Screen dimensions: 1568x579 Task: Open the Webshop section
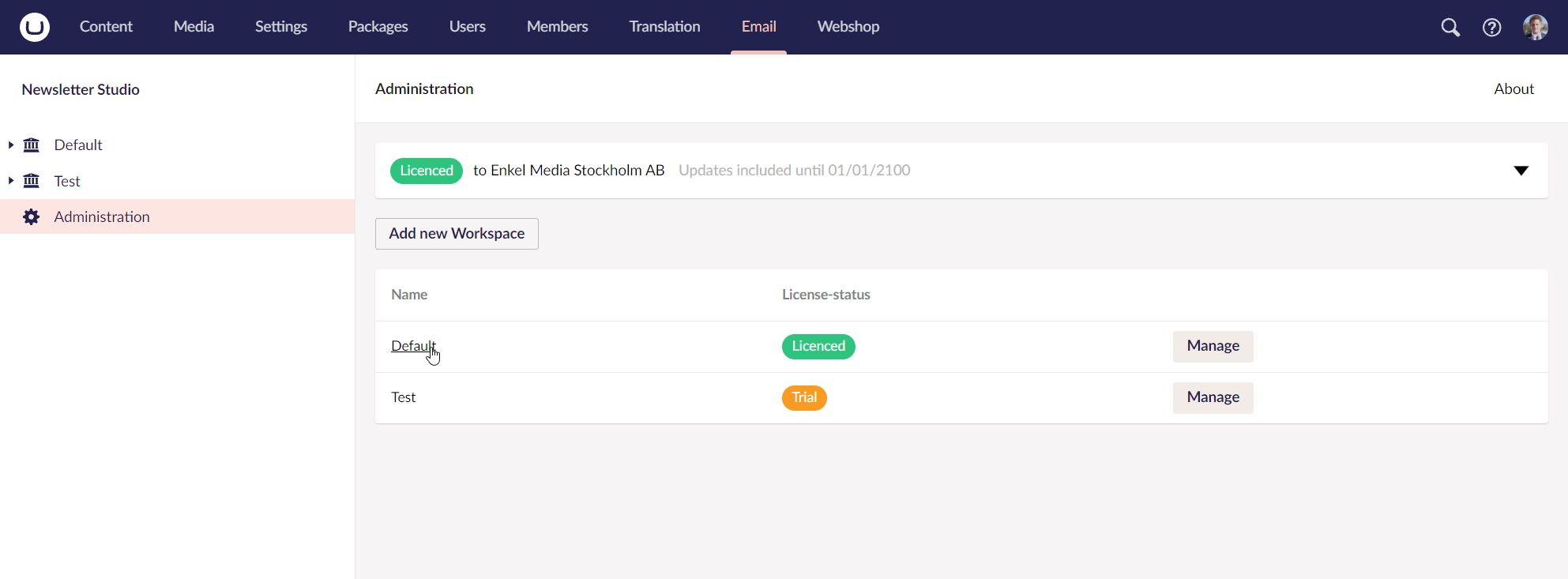pyautogui.click(x=848, y=27)
